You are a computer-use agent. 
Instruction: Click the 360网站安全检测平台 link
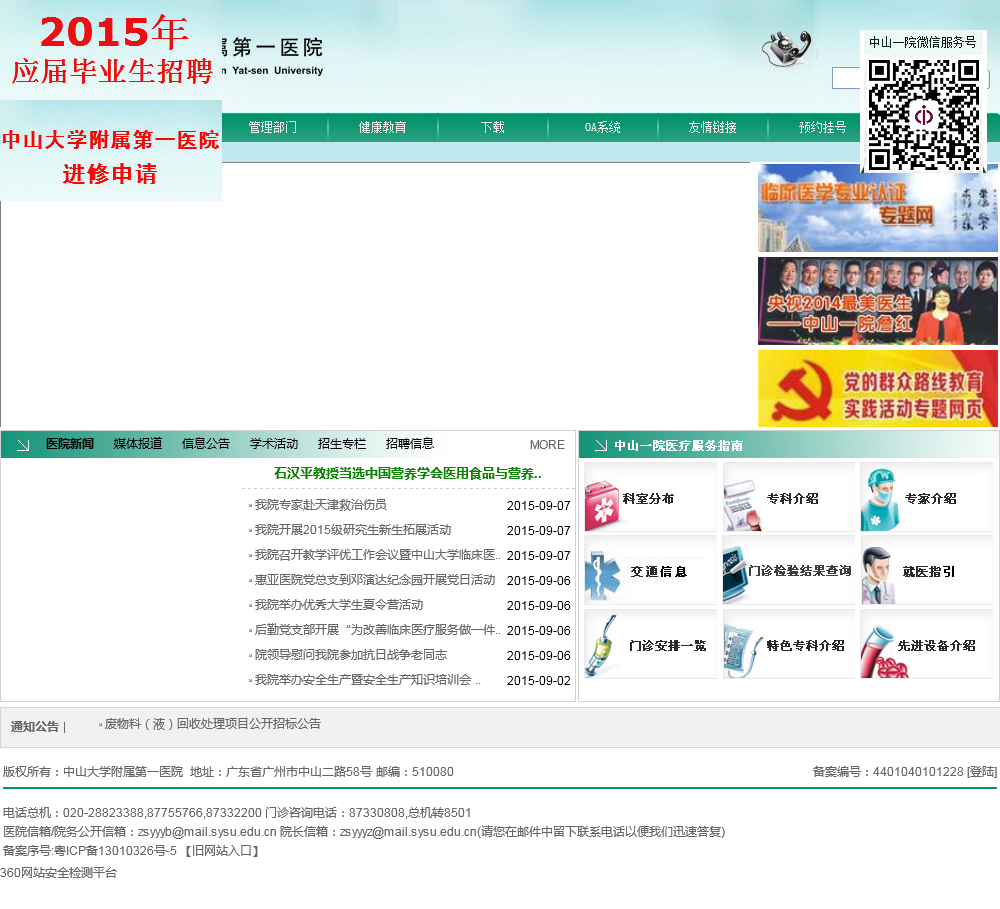(59, 873)
